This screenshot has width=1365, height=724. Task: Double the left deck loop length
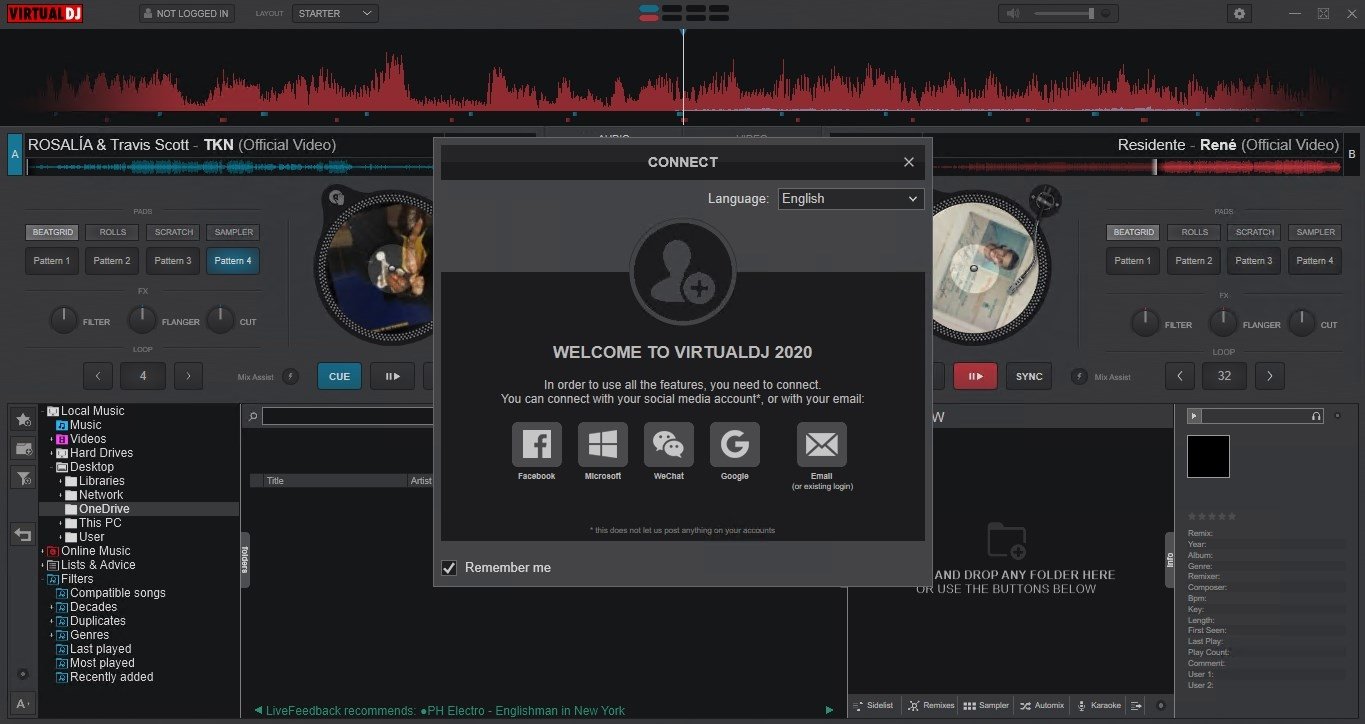[x=188, y=376]
